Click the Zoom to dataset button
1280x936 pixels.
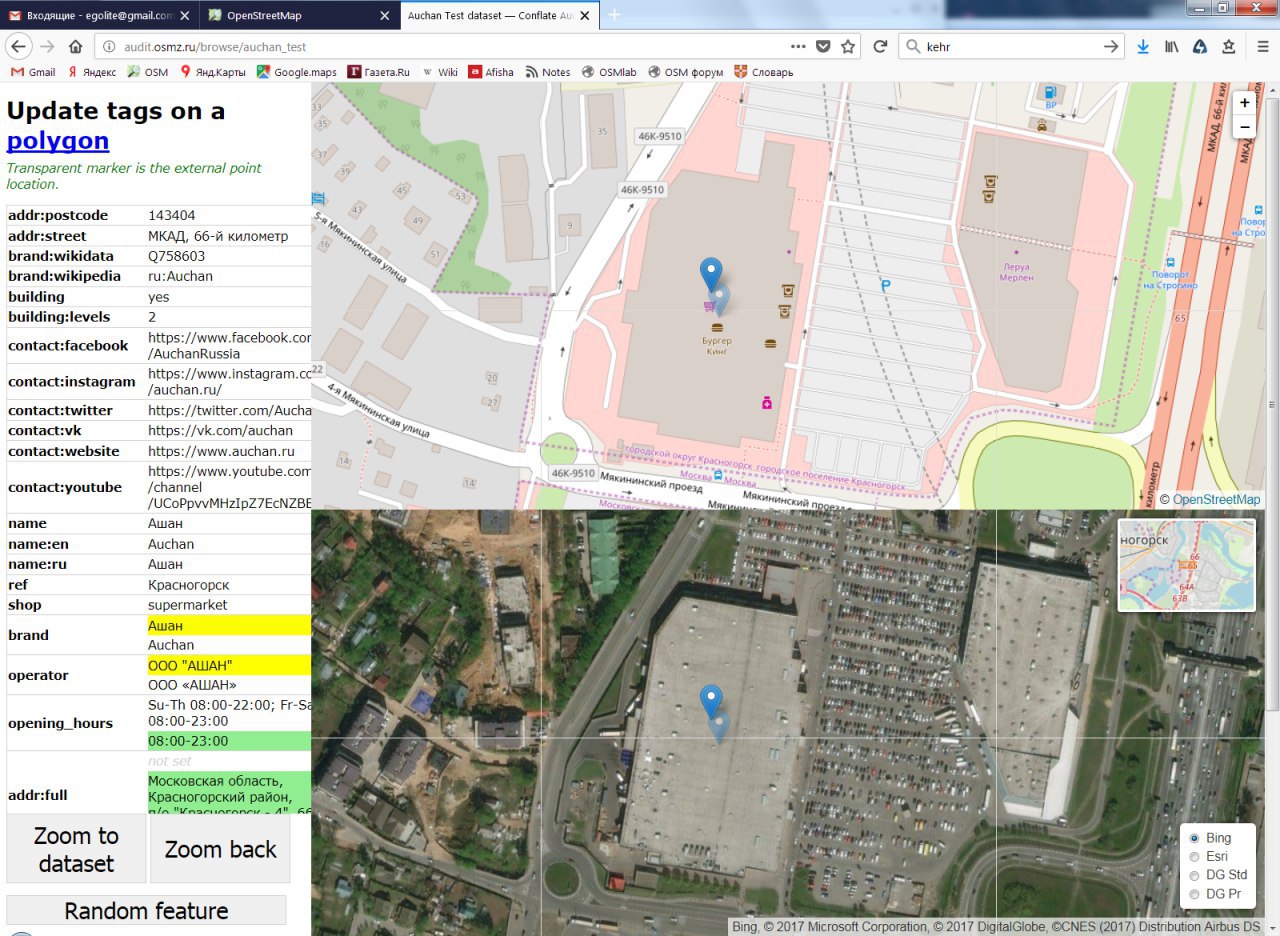(76, 849)
